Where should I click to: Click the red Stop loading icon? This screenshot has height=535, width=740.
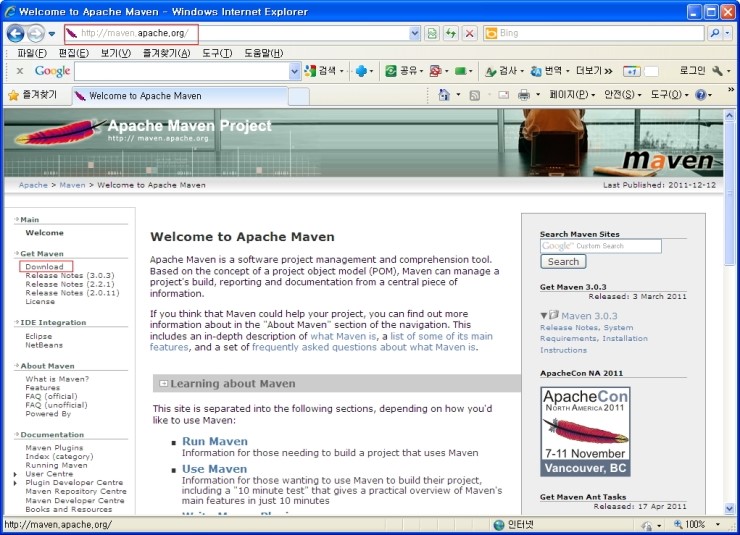(x=470, y=33)
